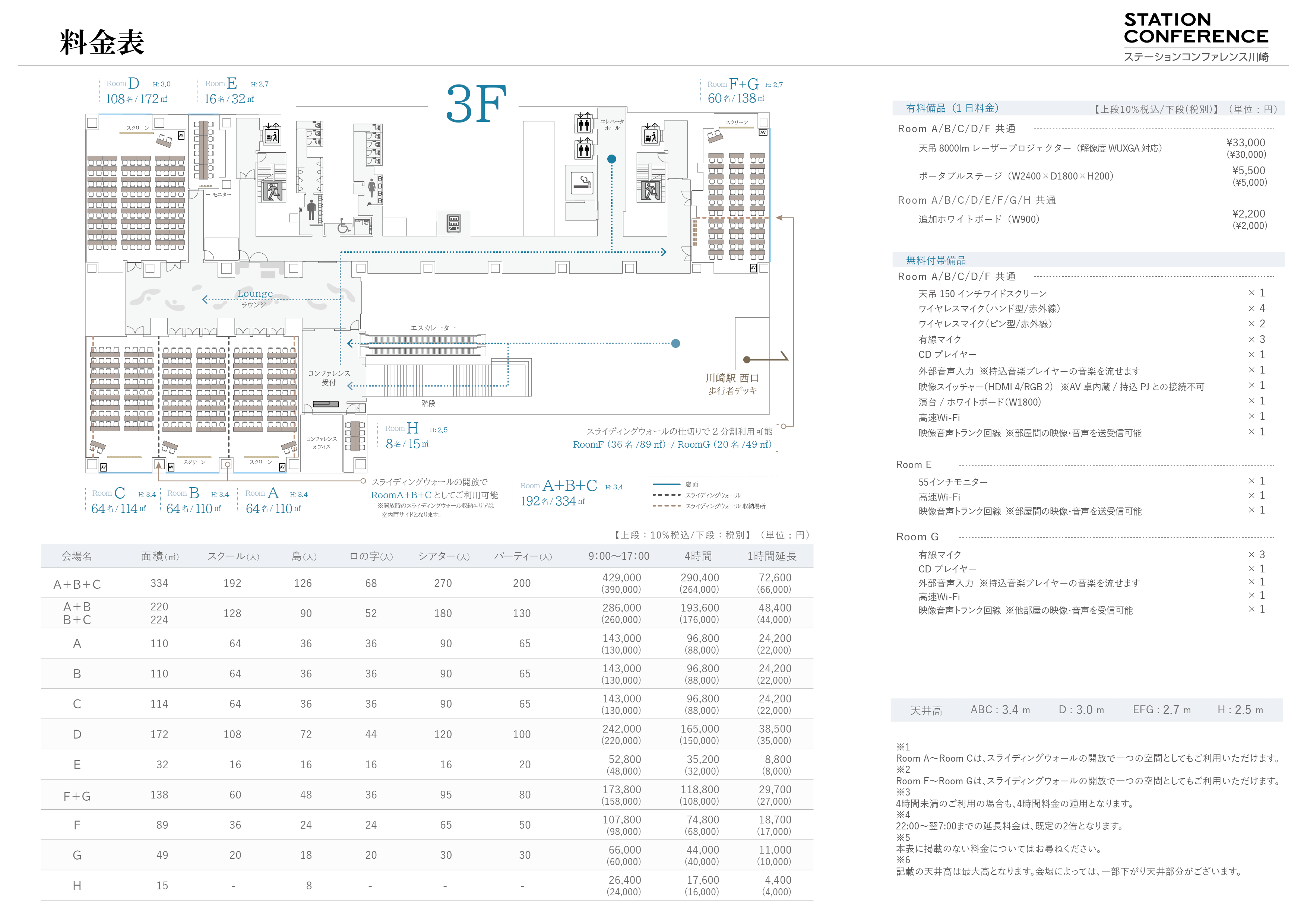
Task: Click the 無料付帯備品 section header
Action: (x=935, y=260)
